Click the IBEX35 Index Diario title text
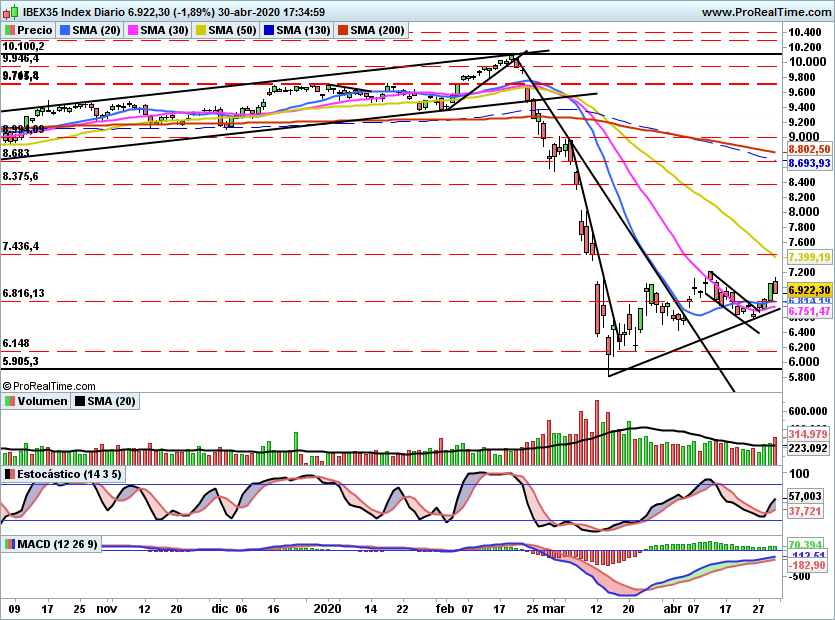This screenshot has height=620, width=835. click(72, 12)
